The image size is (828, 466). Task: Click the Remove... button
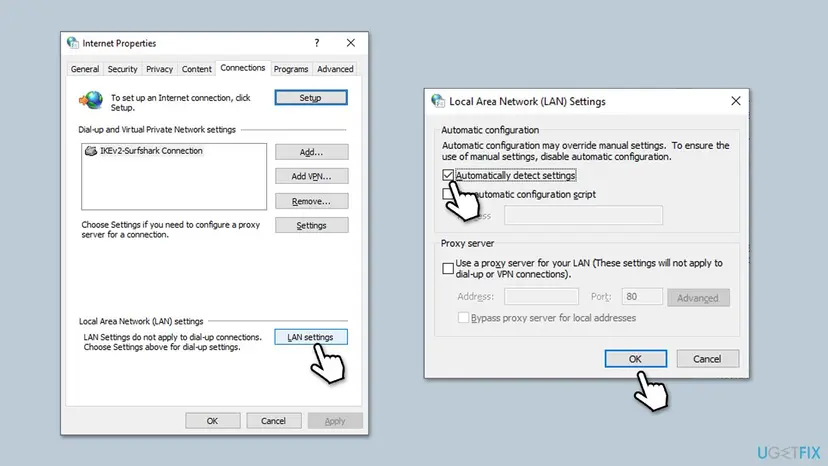(312, 201)
